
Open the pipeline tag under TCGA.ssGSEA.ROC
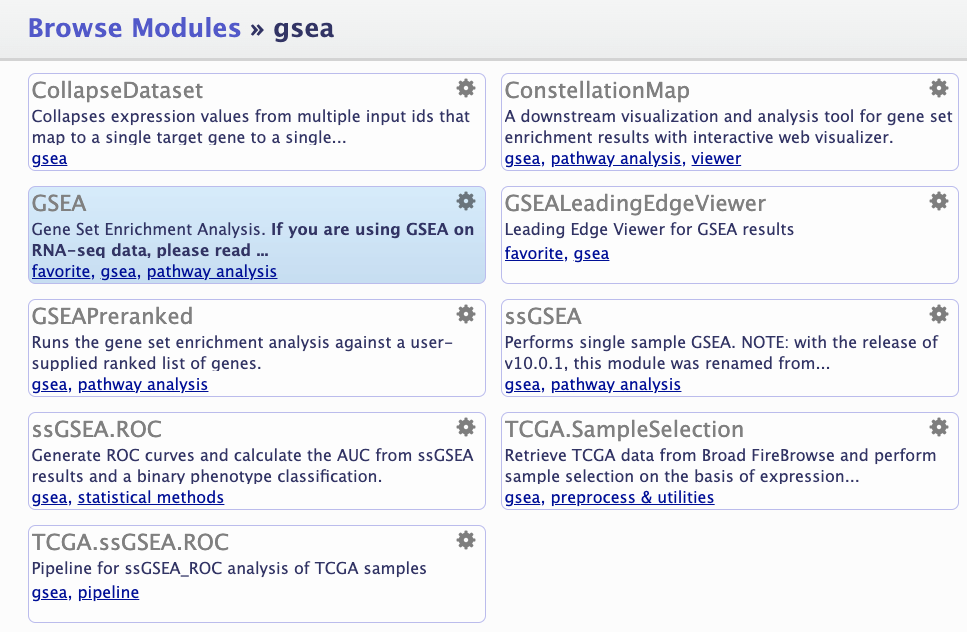tap(108, 592)
